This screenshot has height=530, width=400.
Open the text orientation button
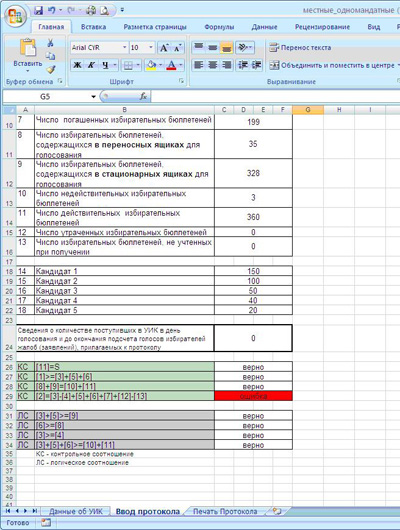coord(245,47)
